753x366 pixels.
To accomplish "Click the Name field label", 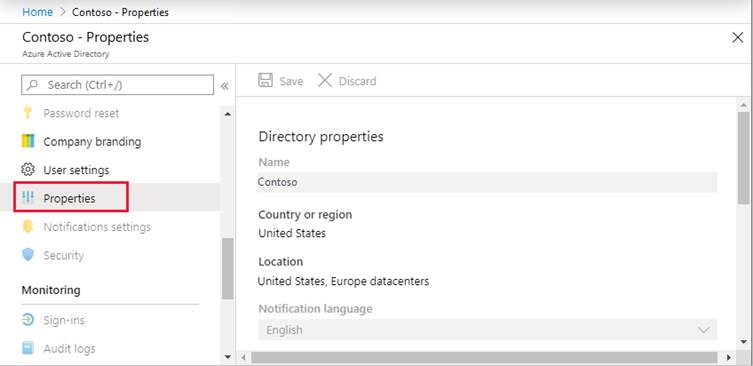I will (274, 162).
